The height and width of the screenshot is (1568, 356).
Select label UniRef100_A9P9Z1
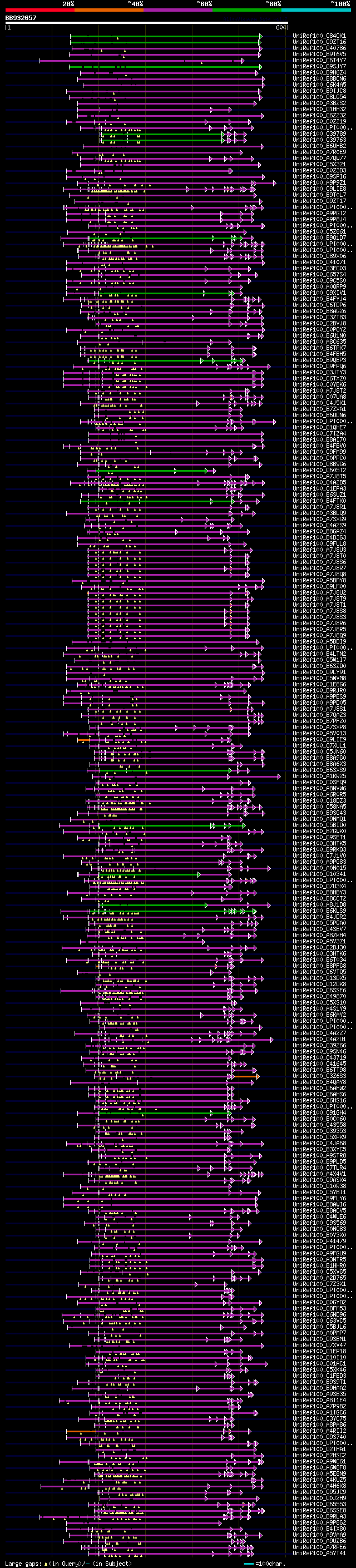click(319, 182)
